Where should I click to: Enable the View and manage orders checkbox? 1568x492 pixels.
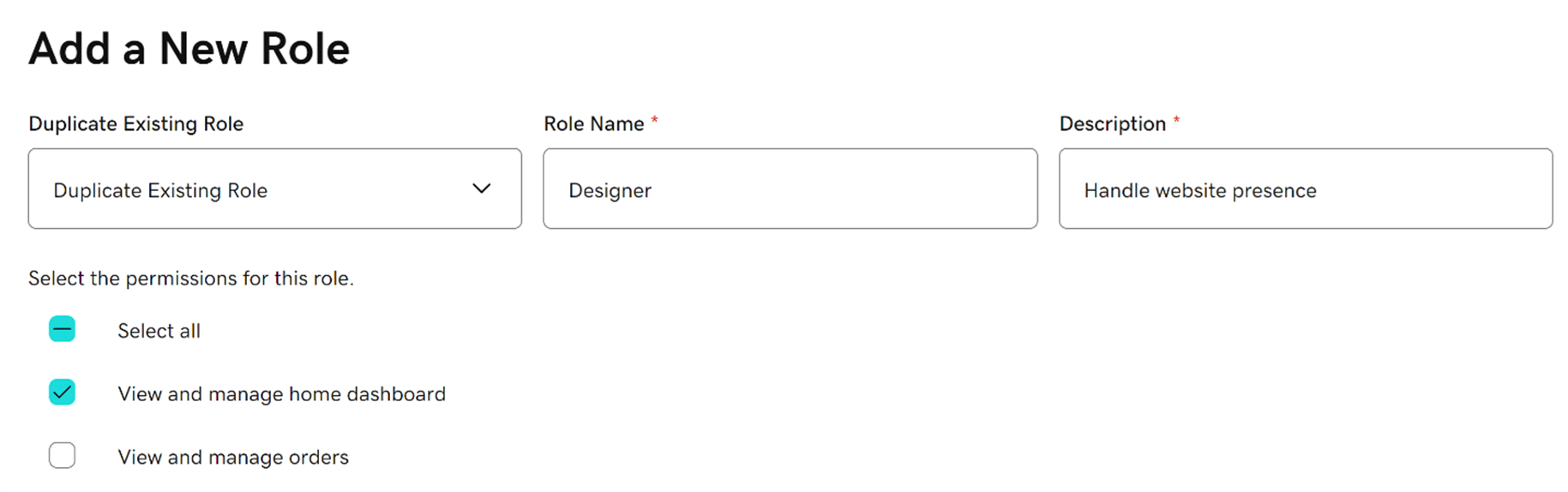point(63,455)
